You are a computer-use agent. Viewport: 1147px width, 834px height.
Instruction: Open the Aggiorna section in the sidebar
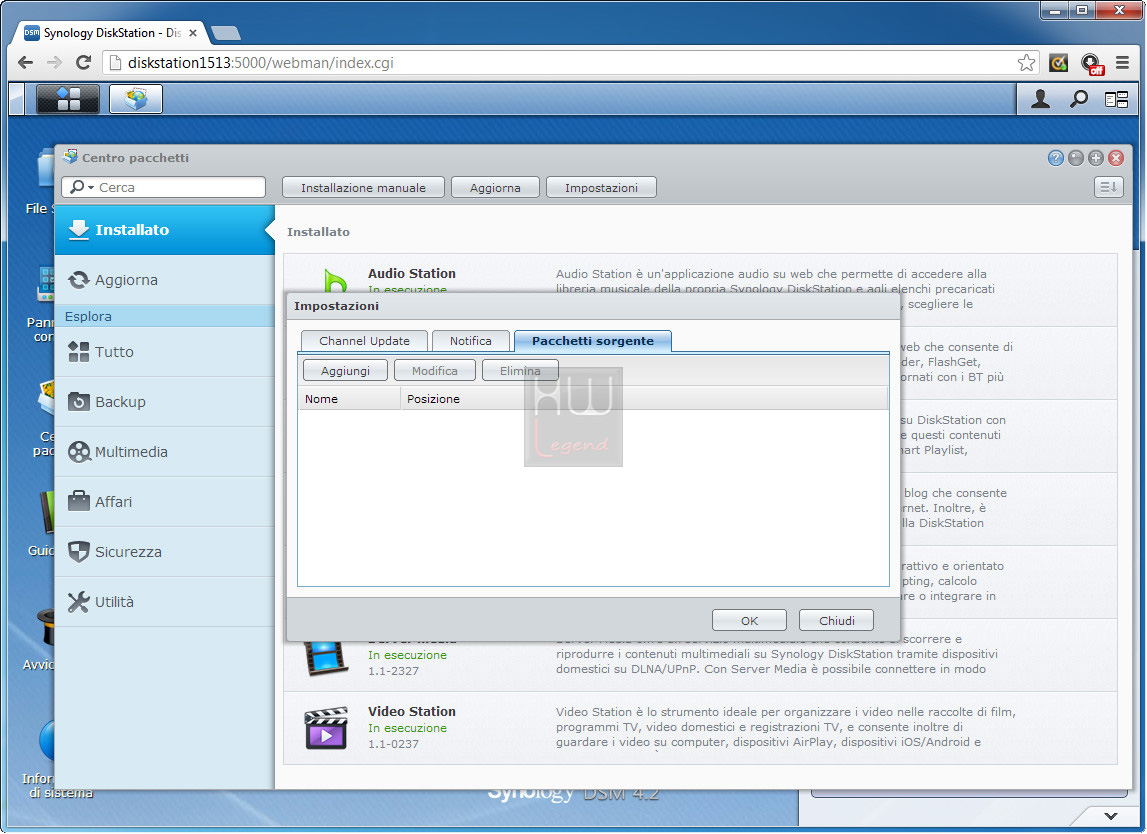[165, 280]
